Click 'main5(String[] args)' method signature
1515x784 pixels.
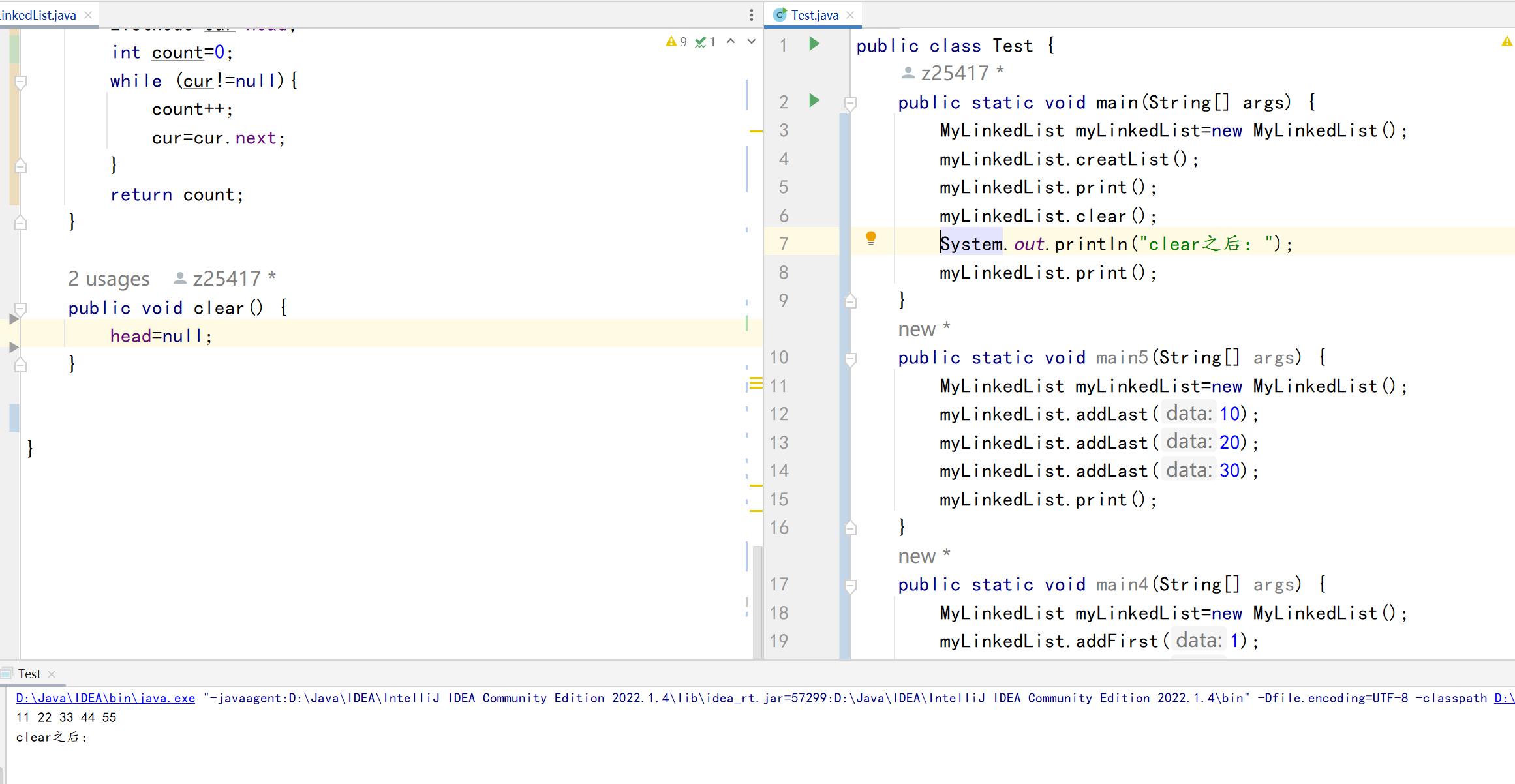(1199, 357)
